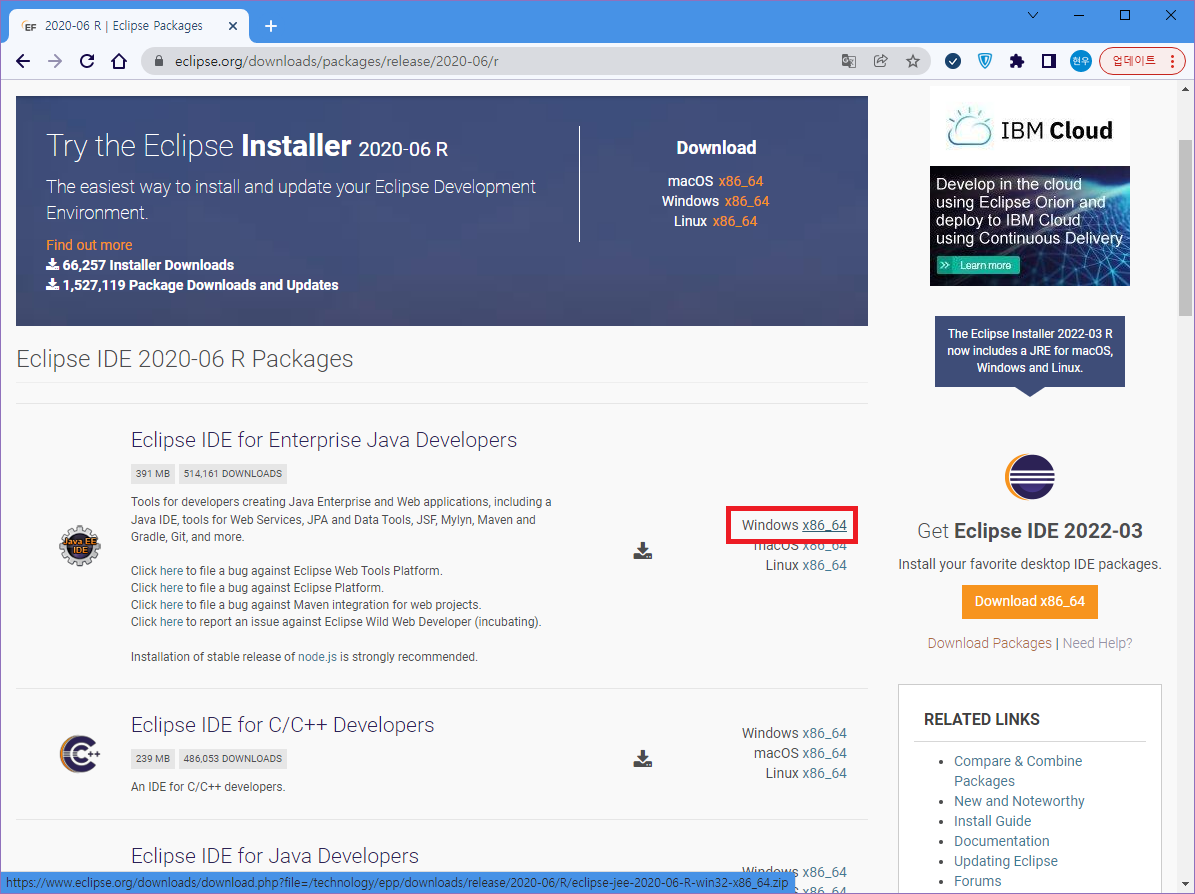Click the Eclipse Installer 2022-03 R JRE notice
The image size is (1195, 894).
[1030, 351]
